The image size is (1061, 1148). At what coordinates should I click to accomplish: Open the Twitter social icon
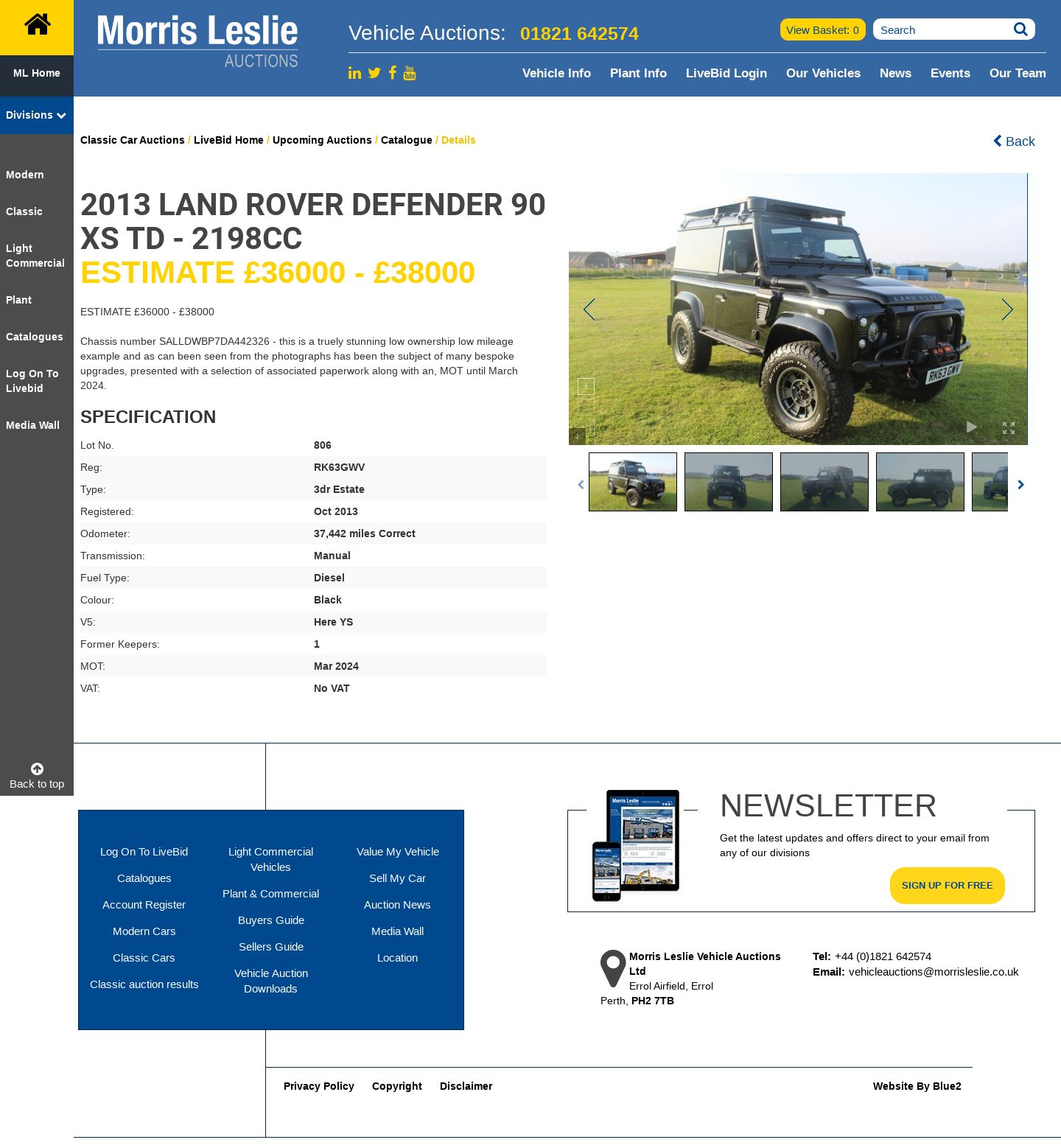(x=374, y=73)
